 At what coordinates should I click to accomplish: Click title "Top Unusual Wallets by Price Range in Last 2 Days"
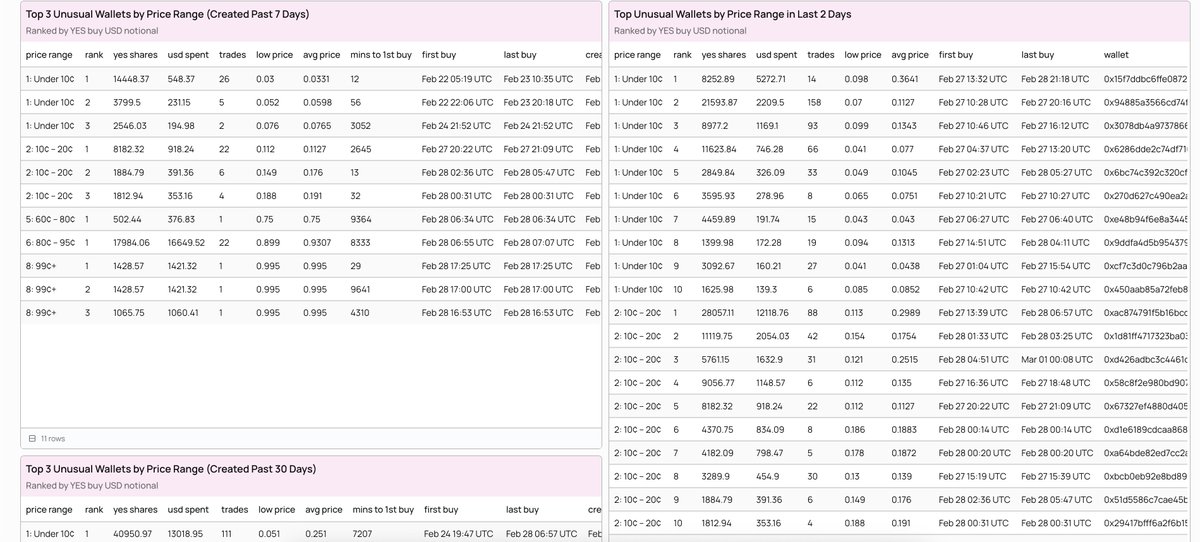click(732, 14)
